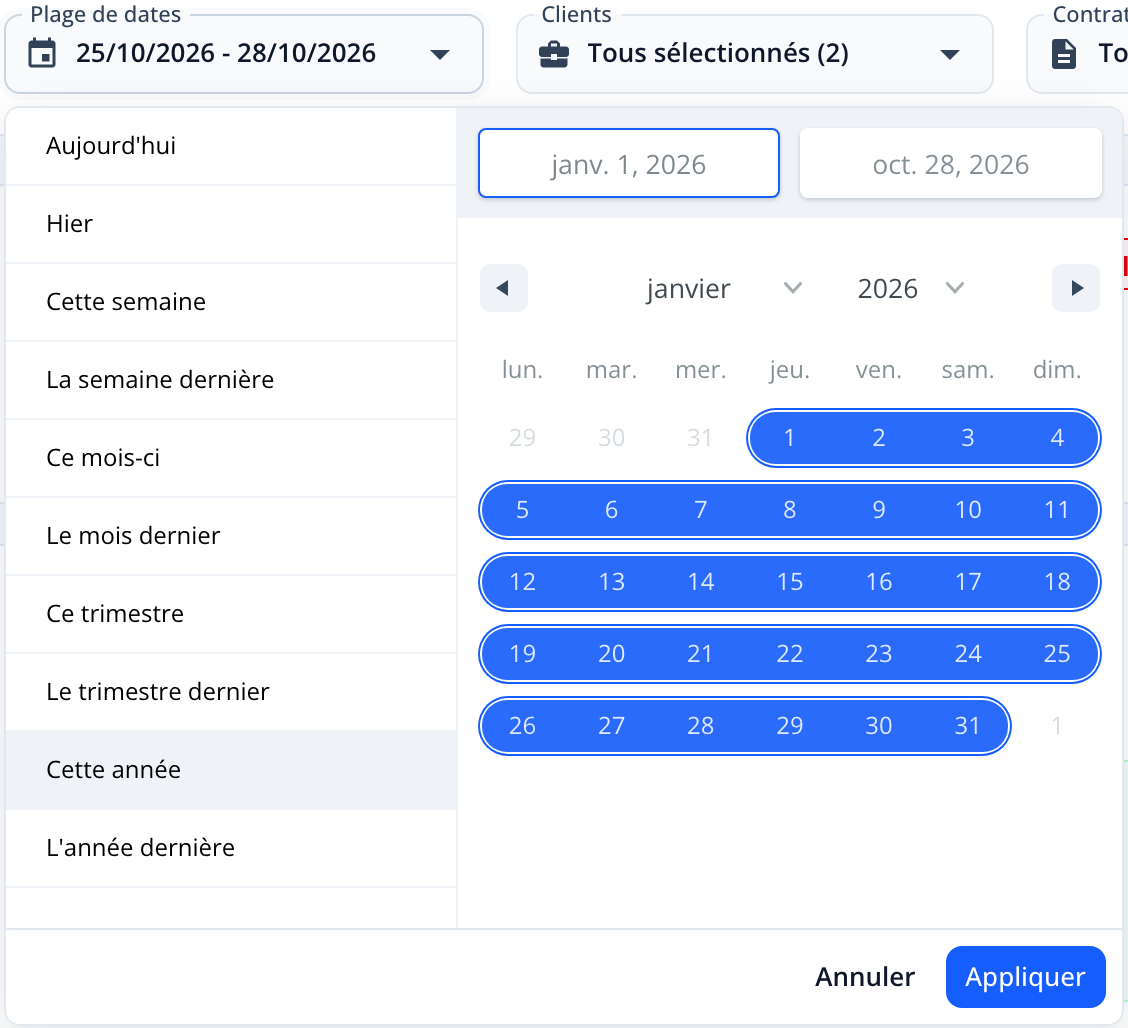Select day 8 in the calendar
Screen dimensions: 1128x1028
[789, 510]
